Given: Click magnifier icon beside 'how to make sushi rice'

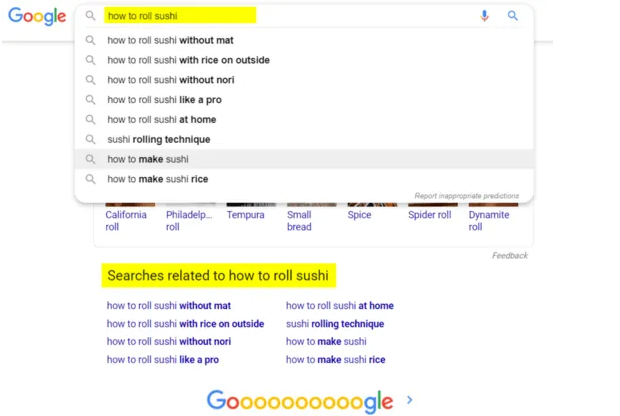Looking at the screenshot, I should click(91, 179).
